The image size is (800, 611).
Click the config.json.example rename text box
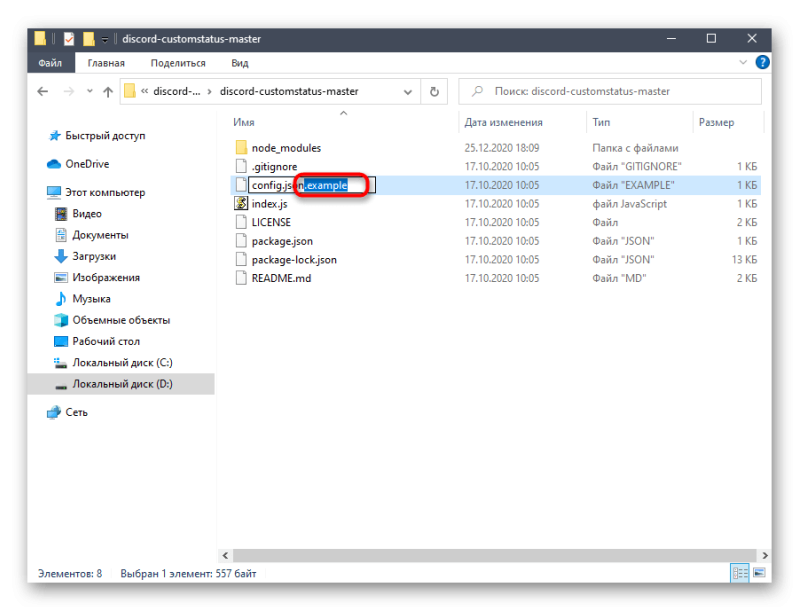click(312, 185)
